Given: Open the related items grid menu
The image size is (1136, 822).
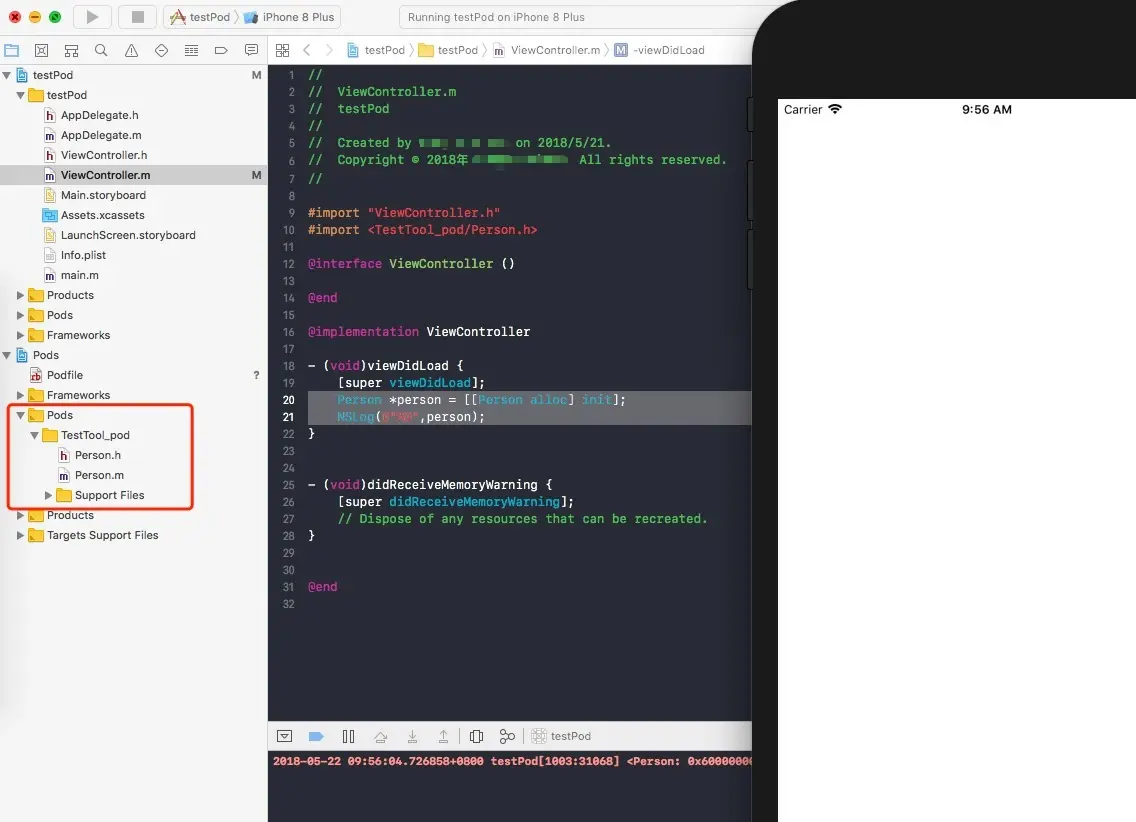Looking at the screenshot, I should click(283, 50).
